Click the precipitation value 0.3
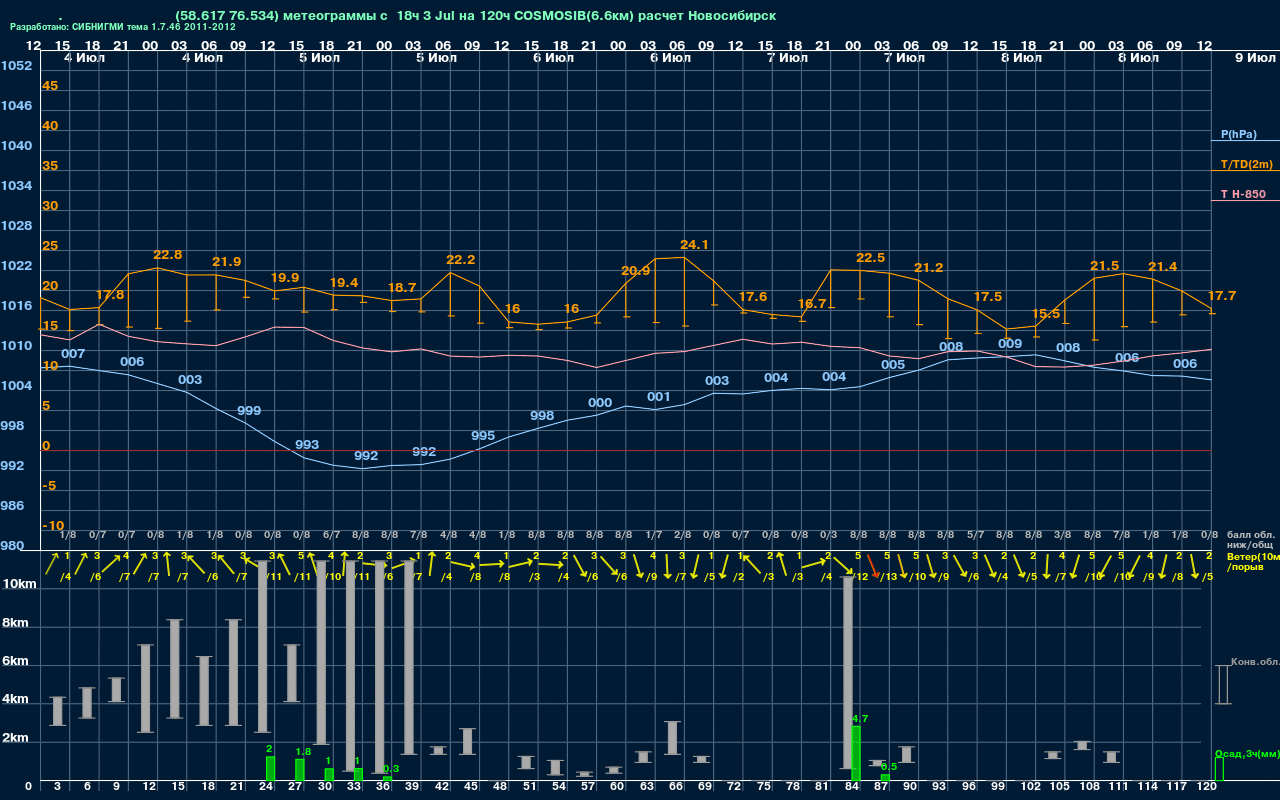Image resolution: width=1280 pixels, height=800 pixels. [391, 769]
